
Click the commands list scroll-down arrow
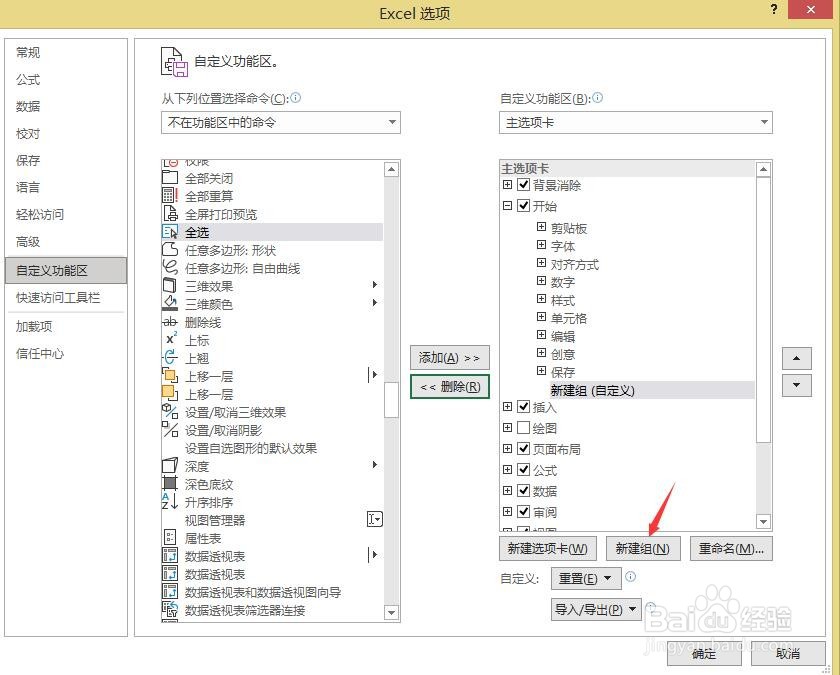pyautogui.click(x=392, y=612)
